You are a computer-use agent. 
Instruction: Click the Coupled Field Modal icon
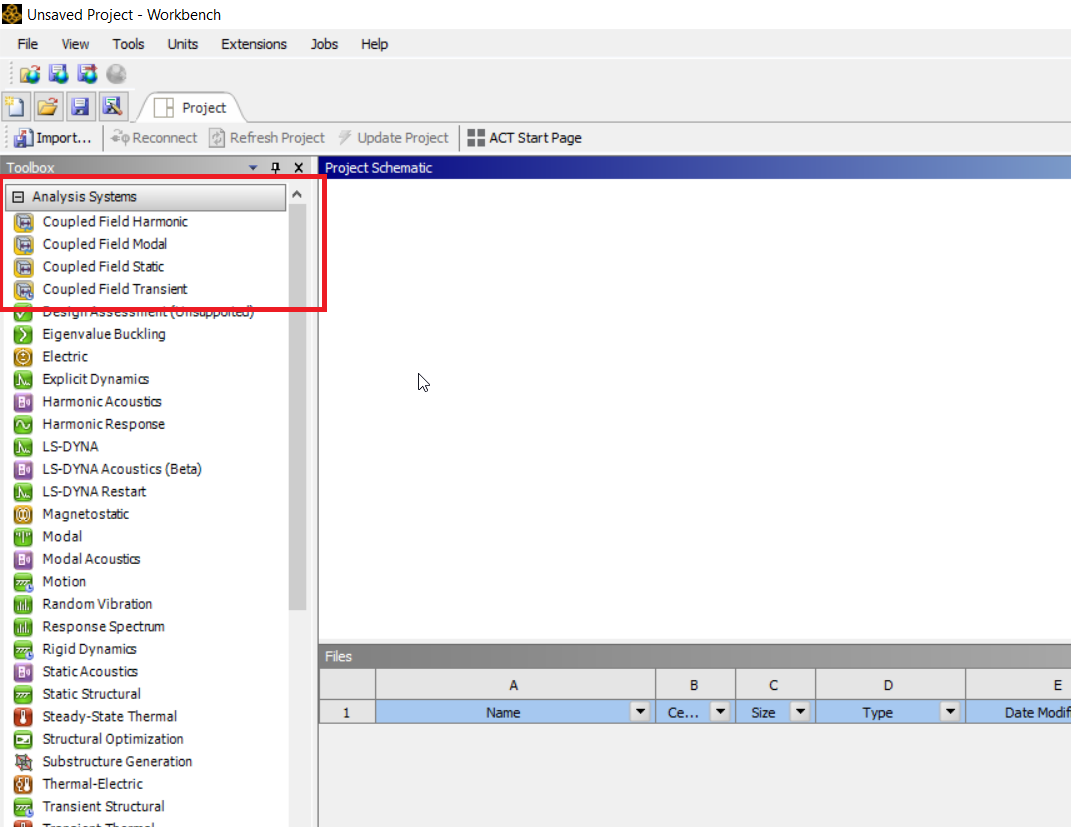pyautogui.click(x=23, y=244)
